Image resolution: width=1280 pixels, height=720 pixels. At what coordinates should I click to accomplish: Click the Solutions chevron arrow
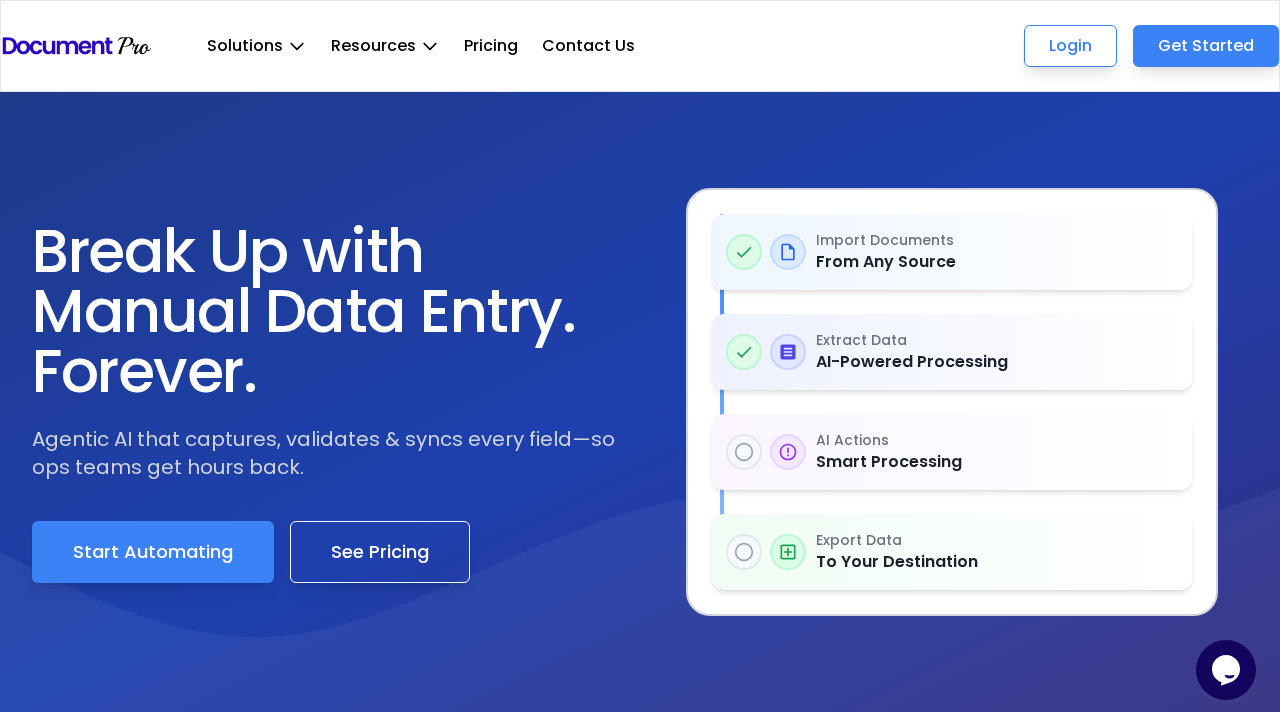(296, 46)
